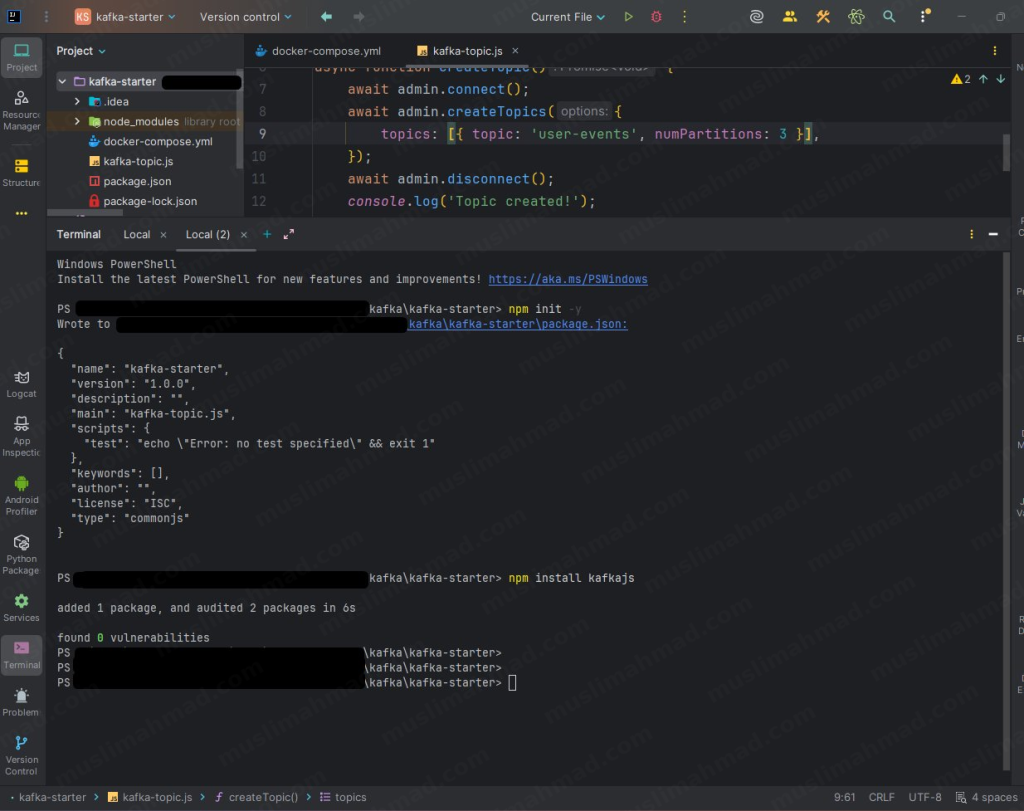The image size is (1024, 811).
Task: Open the package.json link in terminal output
Action: point(518,324)
